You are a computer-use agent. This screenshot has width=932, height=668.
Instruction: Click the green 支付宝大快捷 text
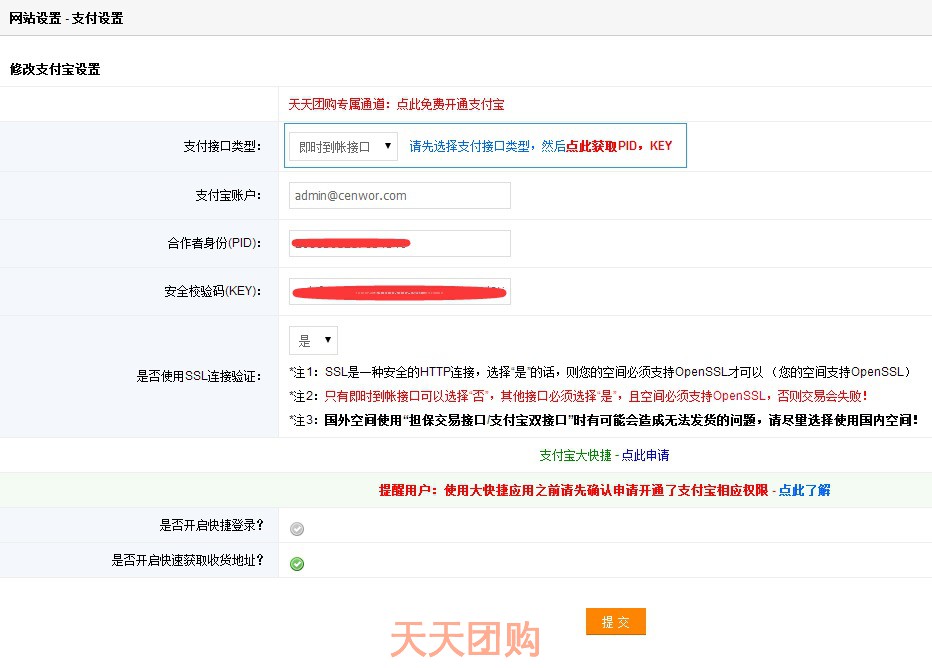[x=575, y=455]
